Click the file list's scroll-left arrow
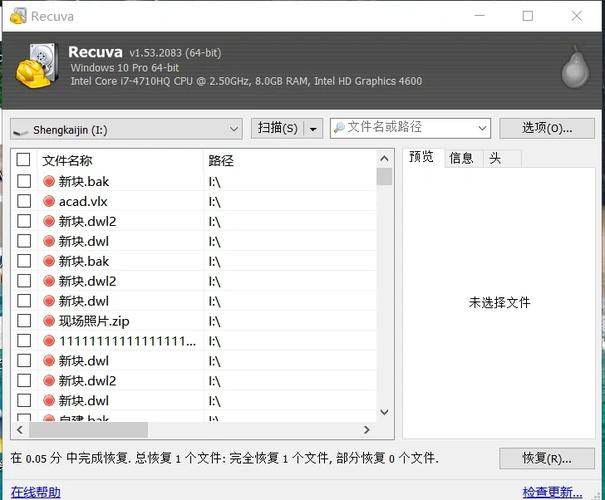This screenshot has height=500, width=605. (20, 429)
